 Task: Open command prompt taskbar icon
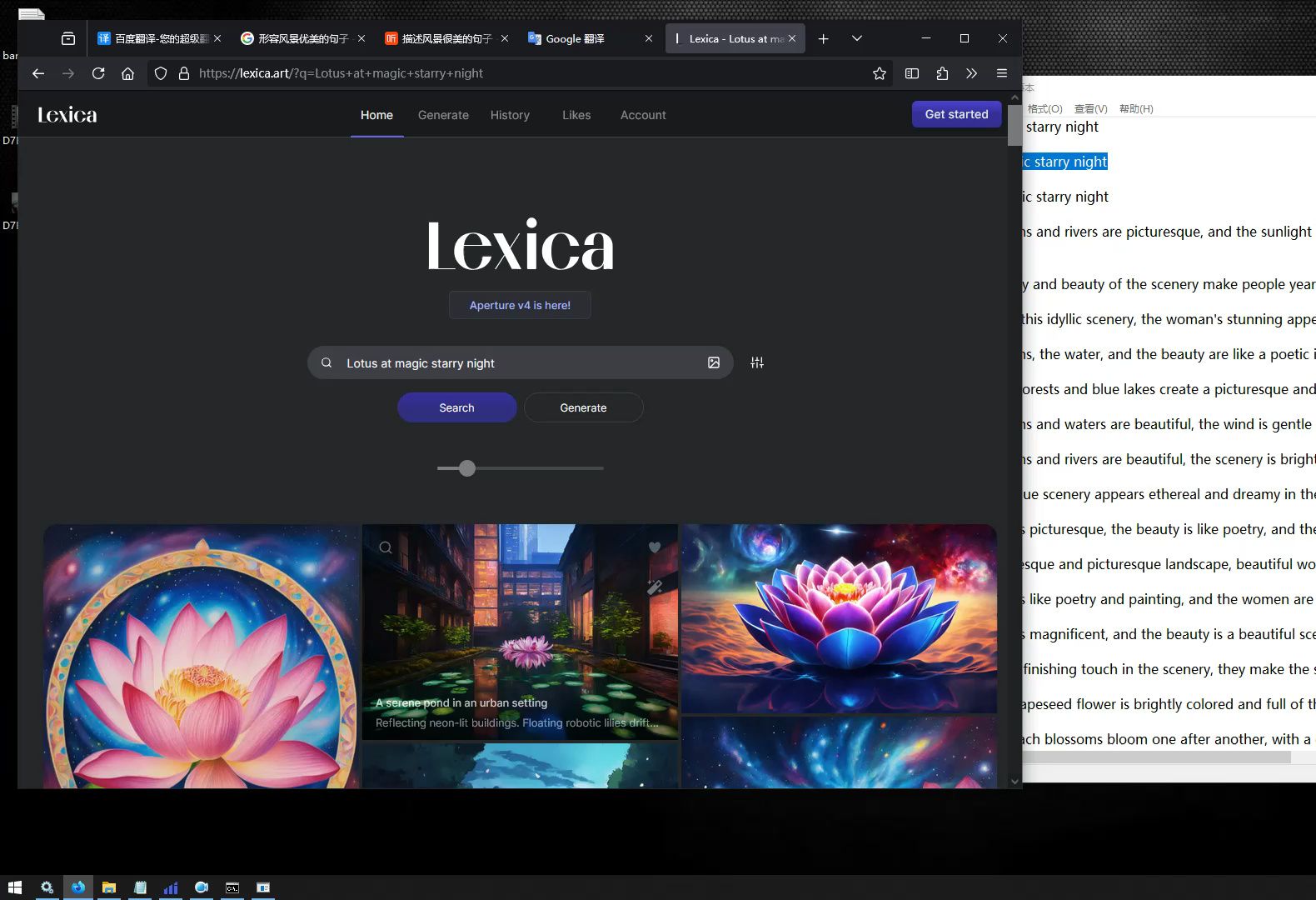(232, 887)
